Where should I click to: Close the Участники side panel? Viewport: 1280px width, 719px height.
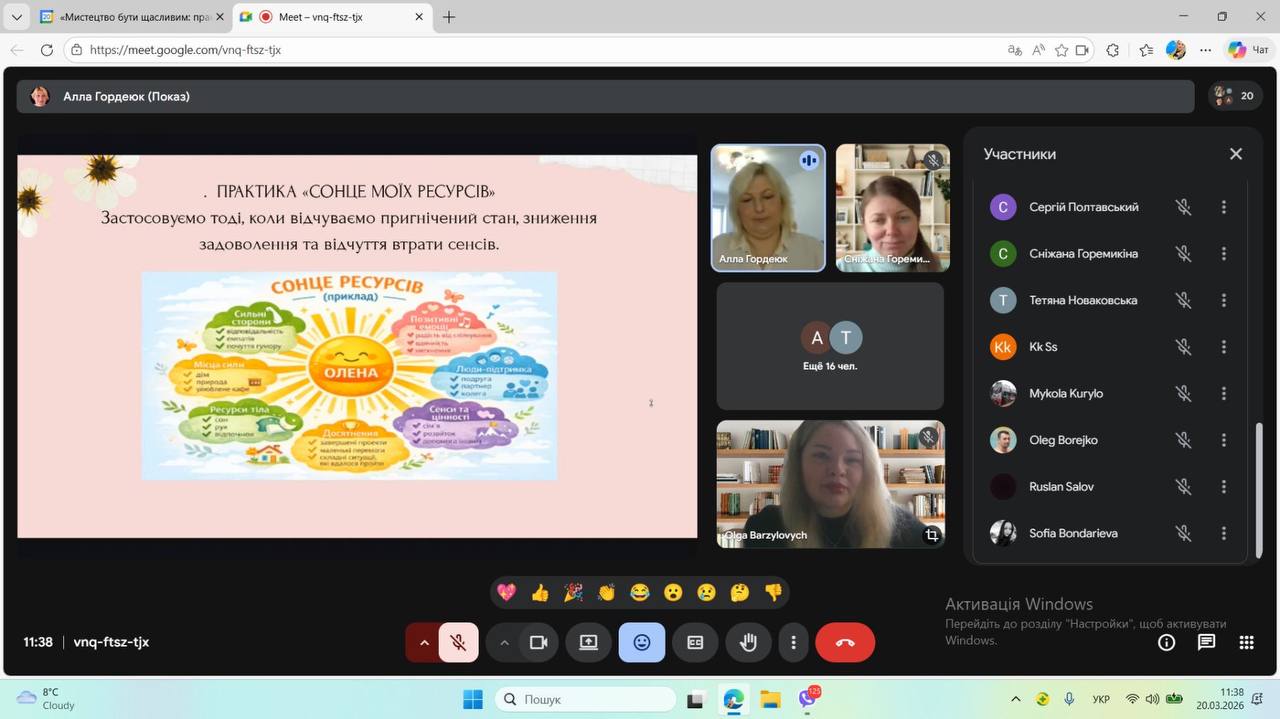[x=1236, y=154]
